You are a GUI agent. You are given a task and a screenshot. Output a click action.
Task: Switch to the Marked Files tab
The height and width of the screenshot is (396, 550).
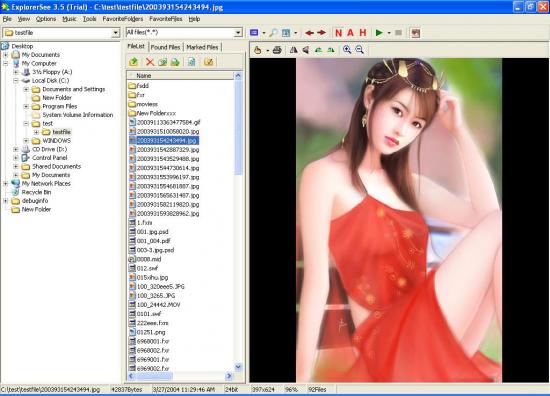[202, 47]
